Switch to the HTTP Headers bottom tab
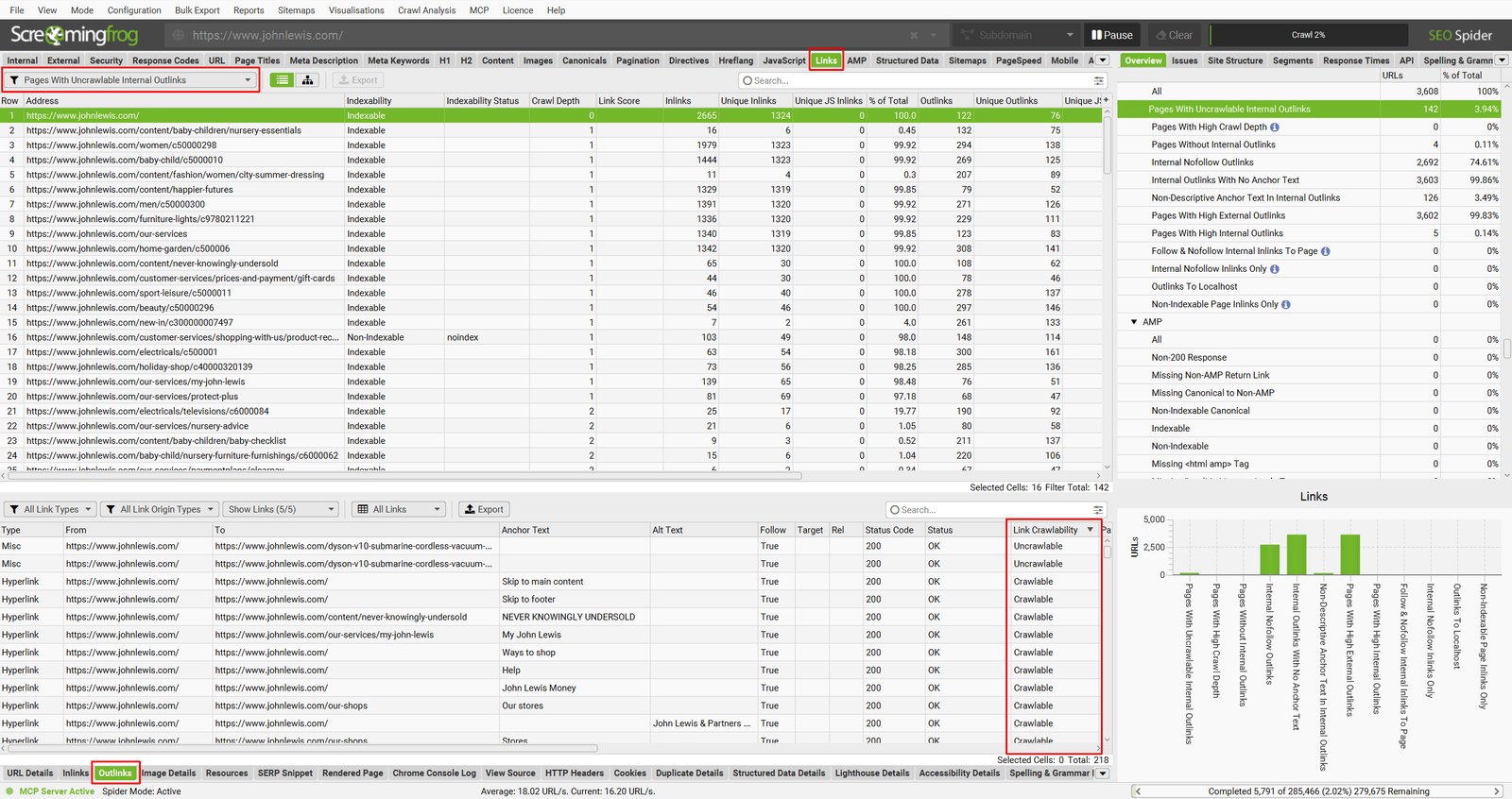The height and width of the screenshot is (799, 1512). tap(574, 773)
